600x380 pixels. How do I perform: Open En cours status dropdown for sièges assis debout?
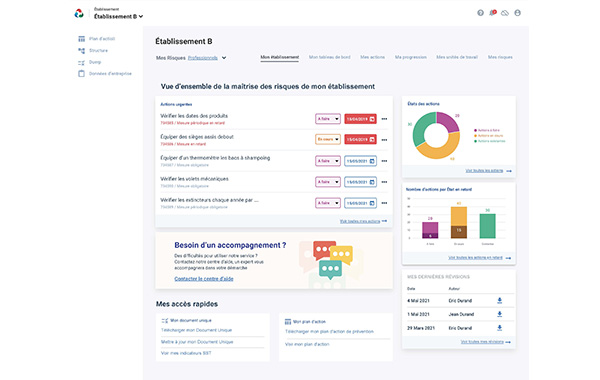pos(328,140)
